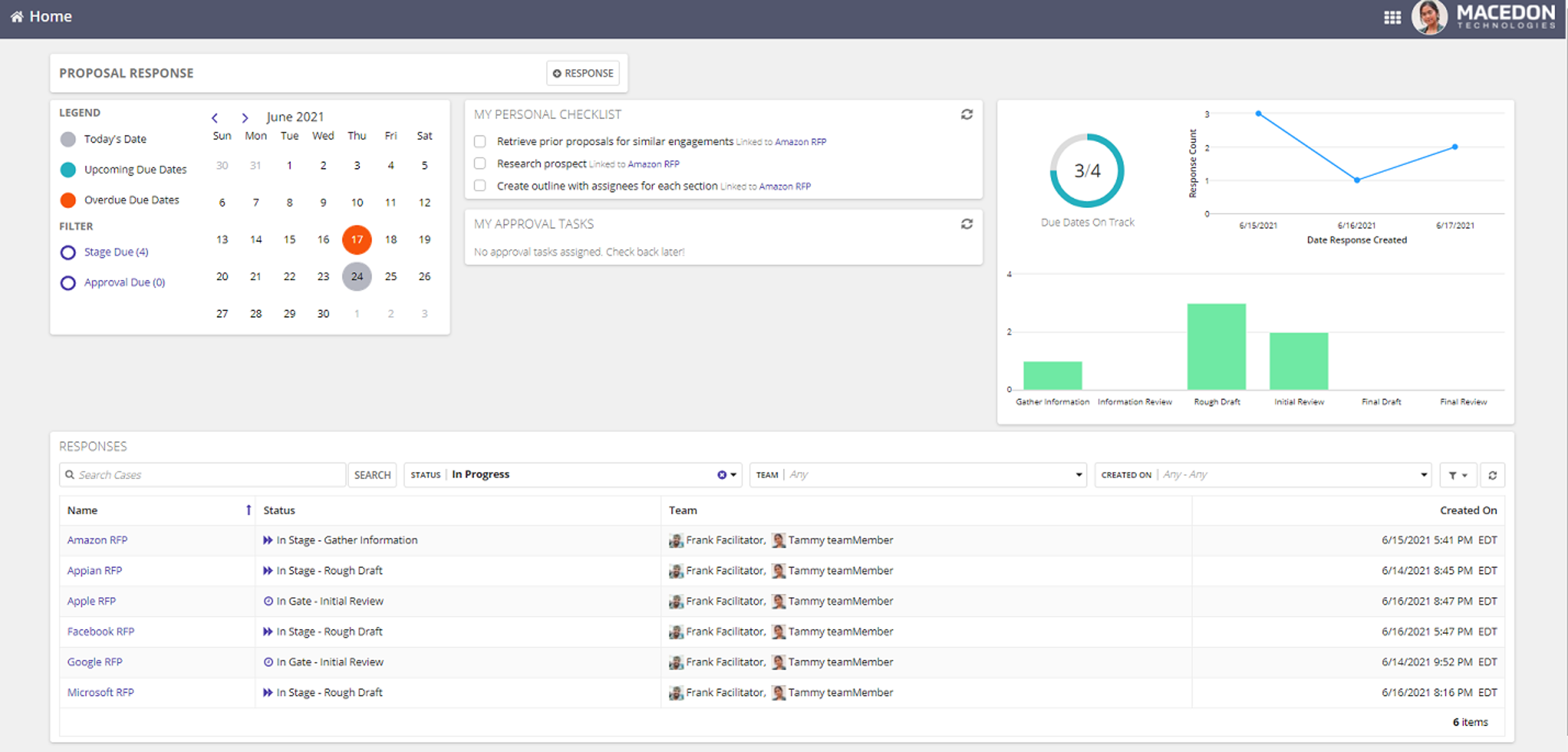The image size is (1568, 752).
Task: Click the search magnifier icon
Action: coord(70,475)
